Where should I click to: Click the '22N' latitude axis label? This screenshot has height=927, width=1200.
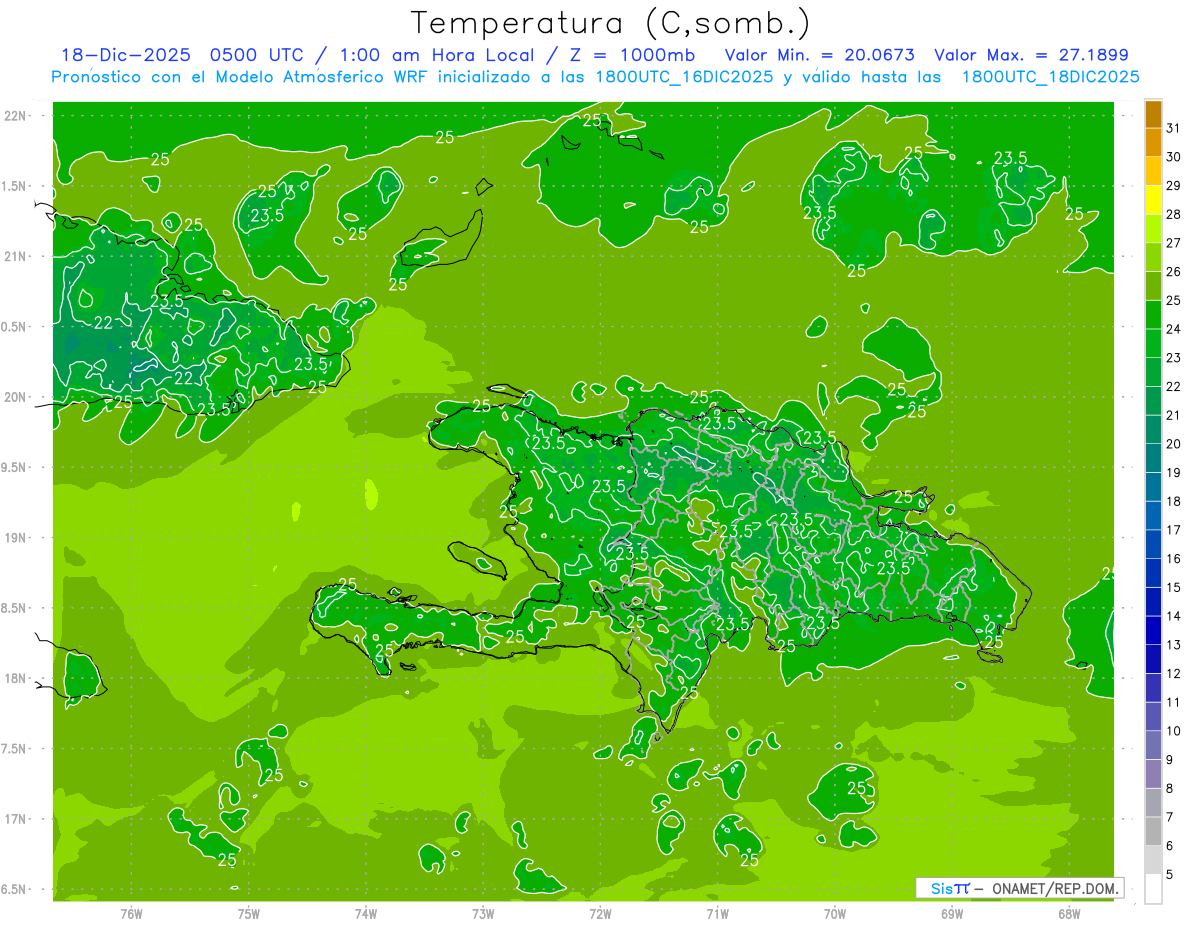(x=16, y=116)
